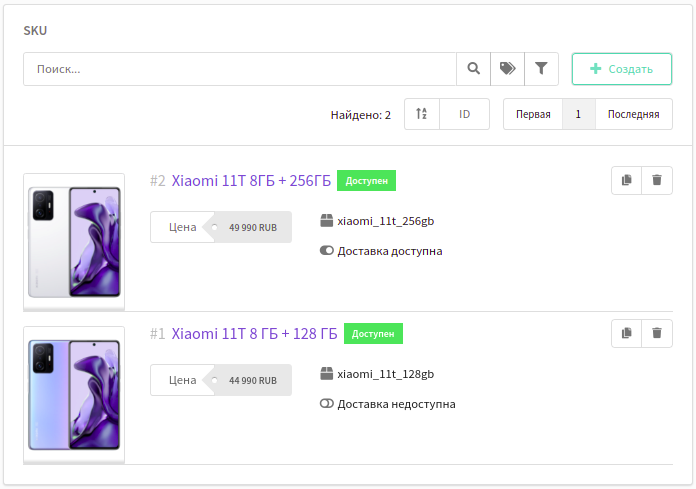Delete the Xiaomi 11T 256ГБ SKU
Screen dimensions: 696x489
pyautogui.click(x=657, y=180)
